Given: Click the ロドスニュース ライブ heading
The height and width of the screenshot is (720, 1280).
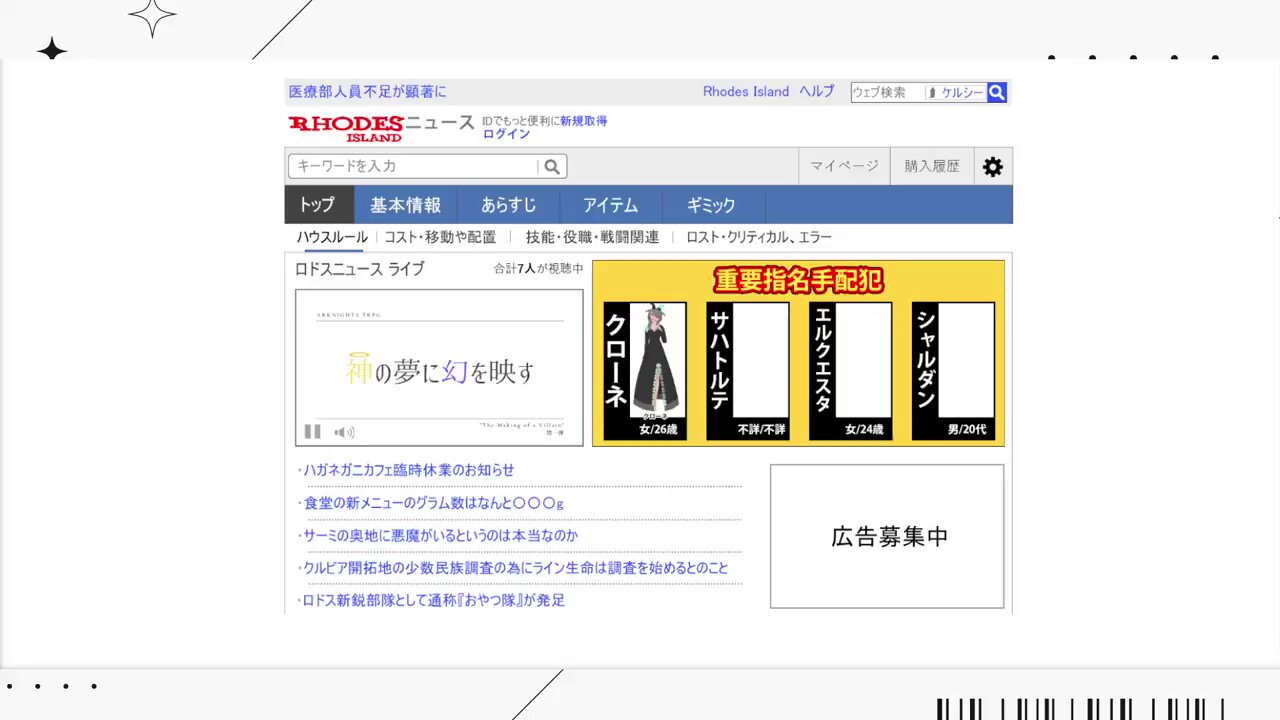Looking at the screenshot, I should click(359, 269).
